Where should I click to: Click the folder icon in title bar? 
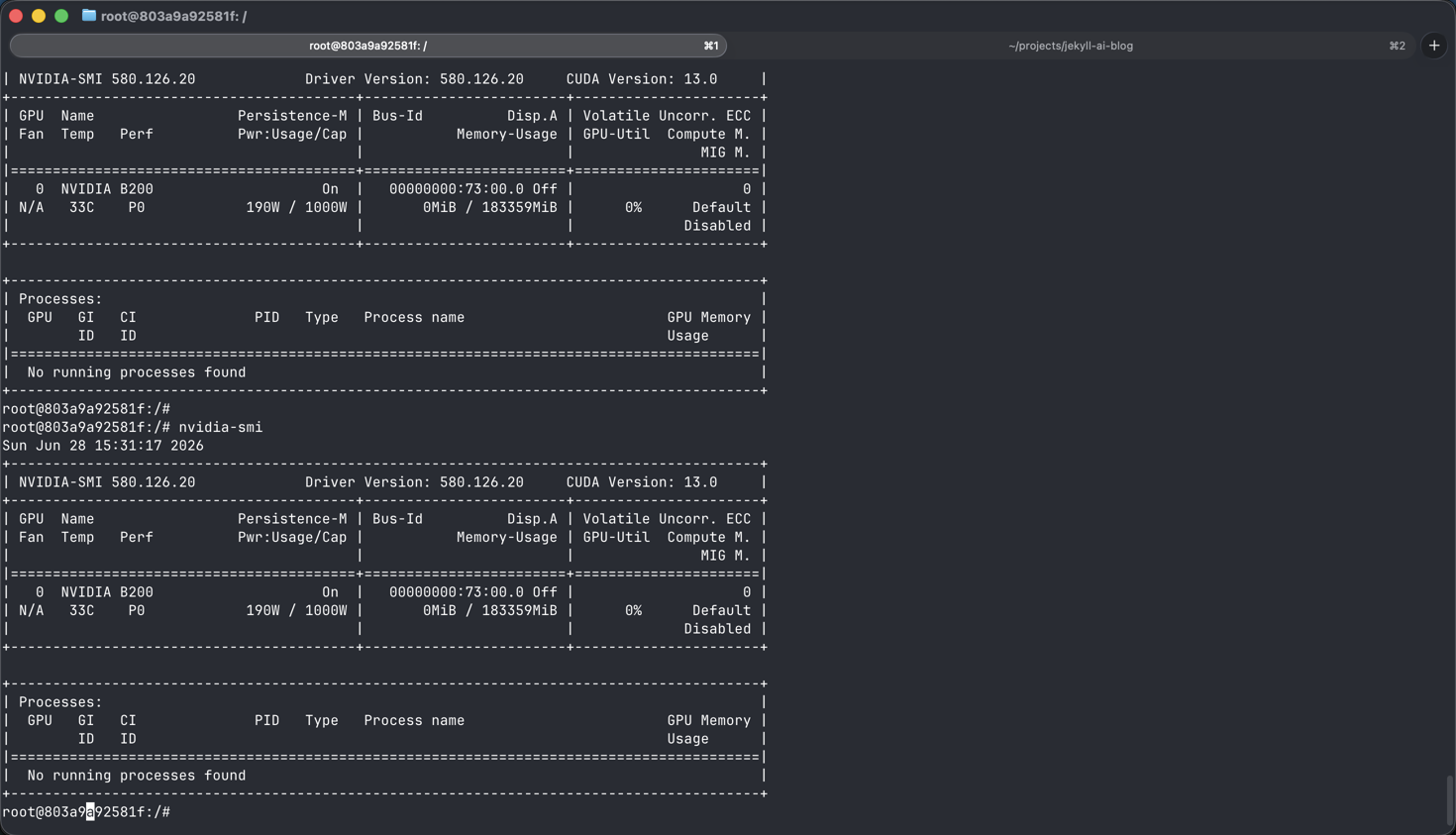pyautogui.click(x=89, y=16)
